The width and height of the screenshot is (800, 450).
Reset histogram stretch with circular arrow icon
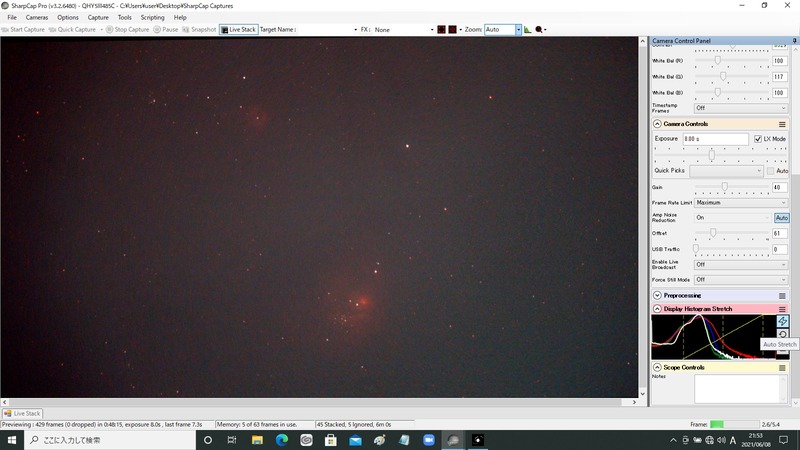[782, 334]
